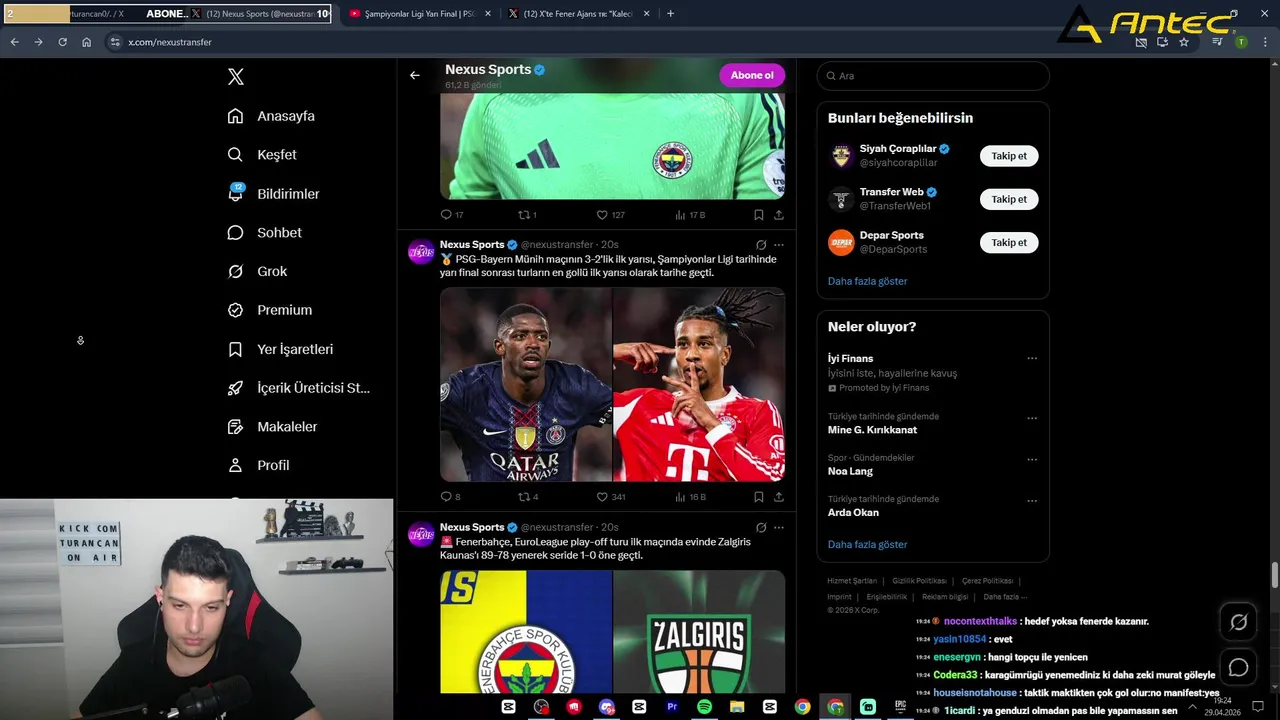
Task: Bookmark this page with the star icon
Action: pos(1184,42)
